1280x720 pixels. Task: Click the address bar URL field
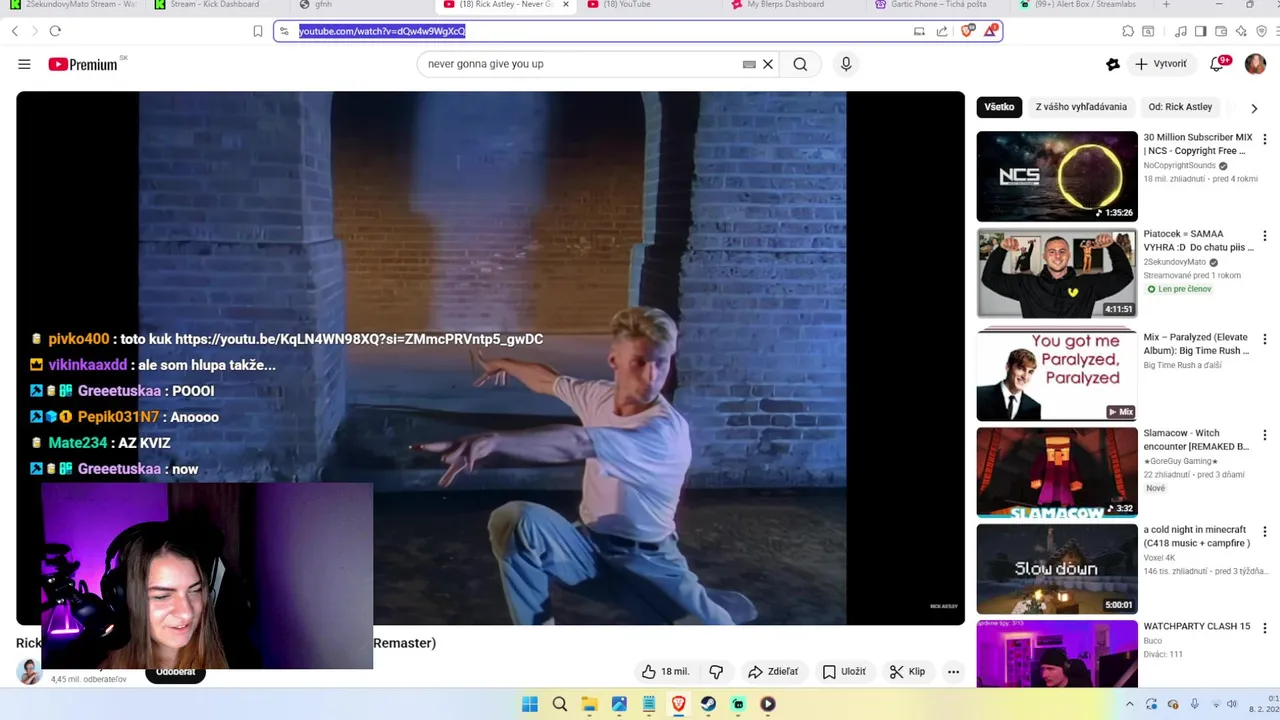tap(600, 31)
